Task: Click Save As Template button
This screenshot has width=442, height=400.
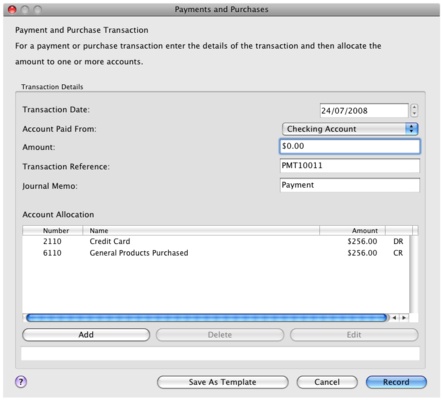Action: click(x=222, y=382)
